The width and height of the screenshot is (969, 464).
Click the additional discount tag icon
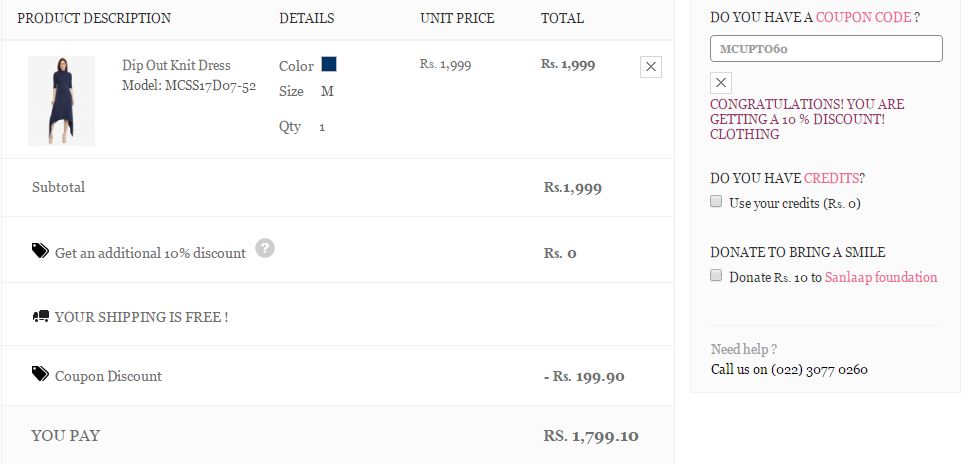point(40,251)
